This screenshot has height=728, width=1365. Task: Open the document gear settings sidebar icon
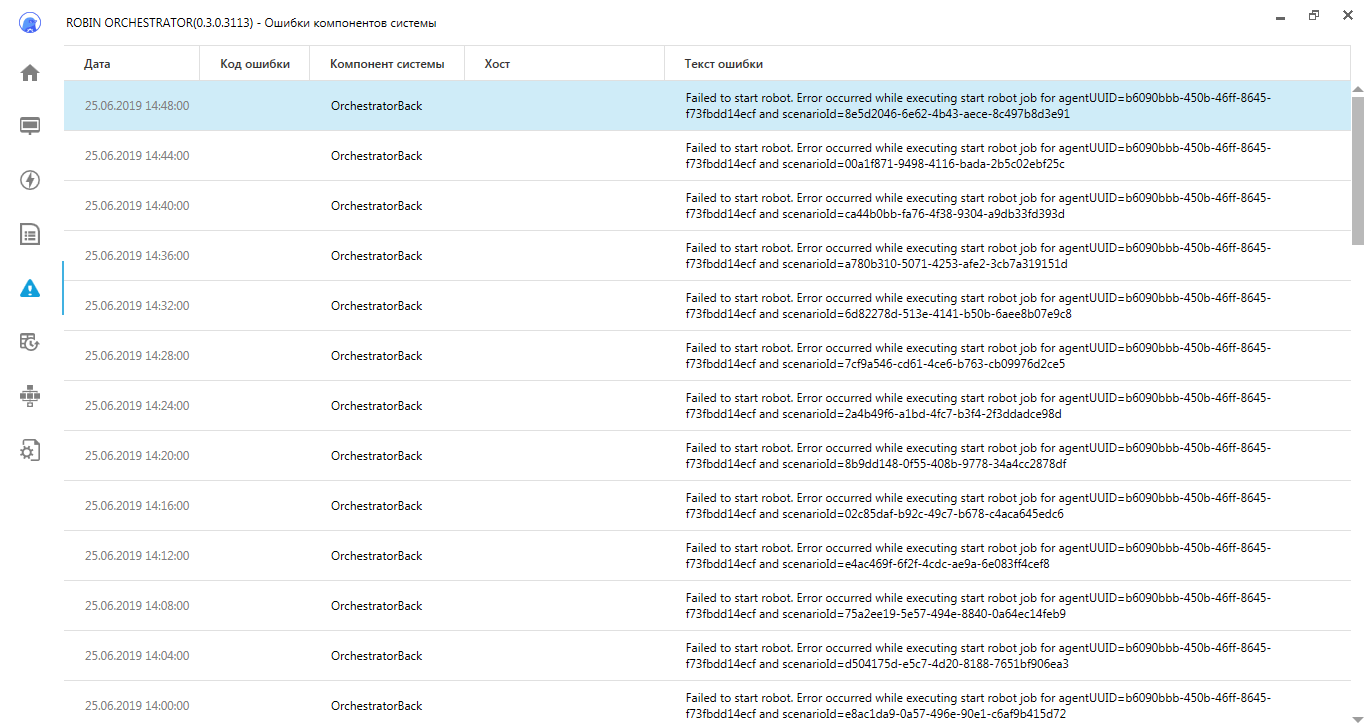tap(30, 450)
